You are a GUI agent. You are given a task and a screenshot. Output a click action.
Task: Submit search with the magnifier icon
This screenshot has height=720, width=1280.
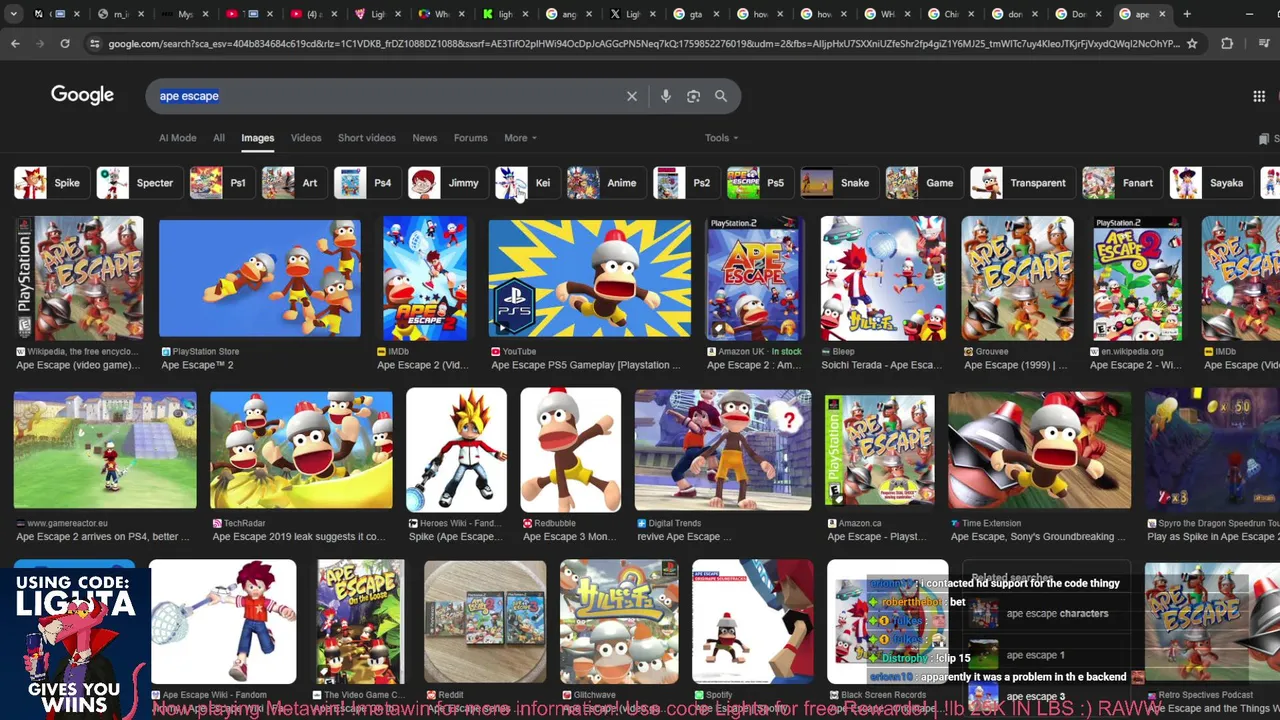point(721,96)
